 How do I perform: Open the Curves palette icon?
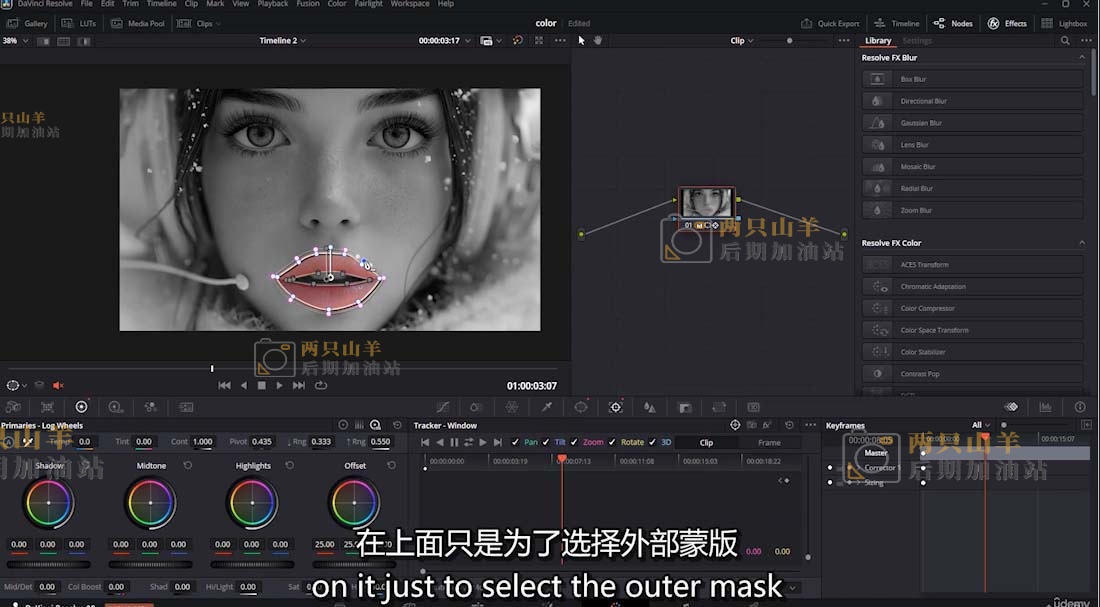pos(443,407)
